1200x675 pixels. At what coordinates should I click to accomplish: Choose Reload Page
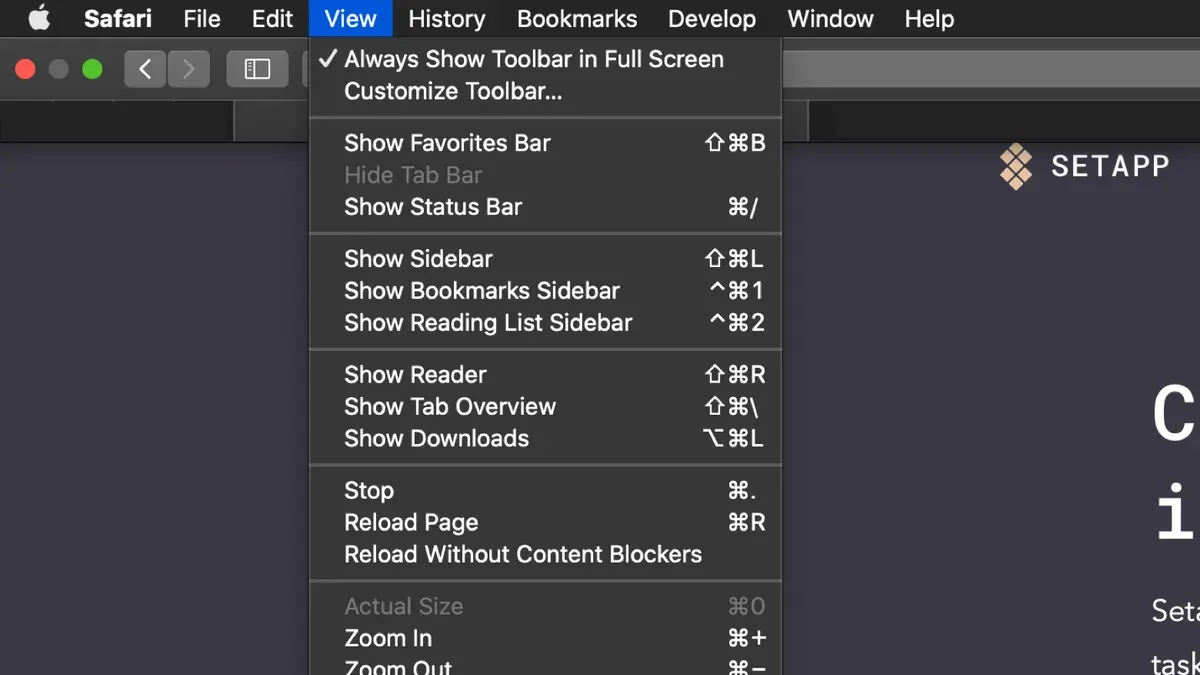click(545, 523)
